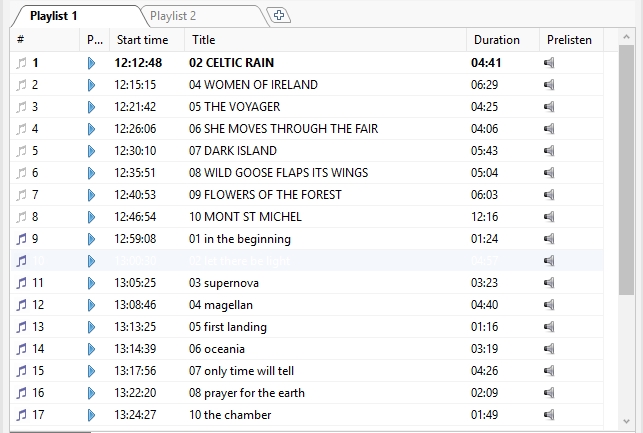Click the prelisten speaker for 06 oceania

pyautogui.click(x=549, y=349)
